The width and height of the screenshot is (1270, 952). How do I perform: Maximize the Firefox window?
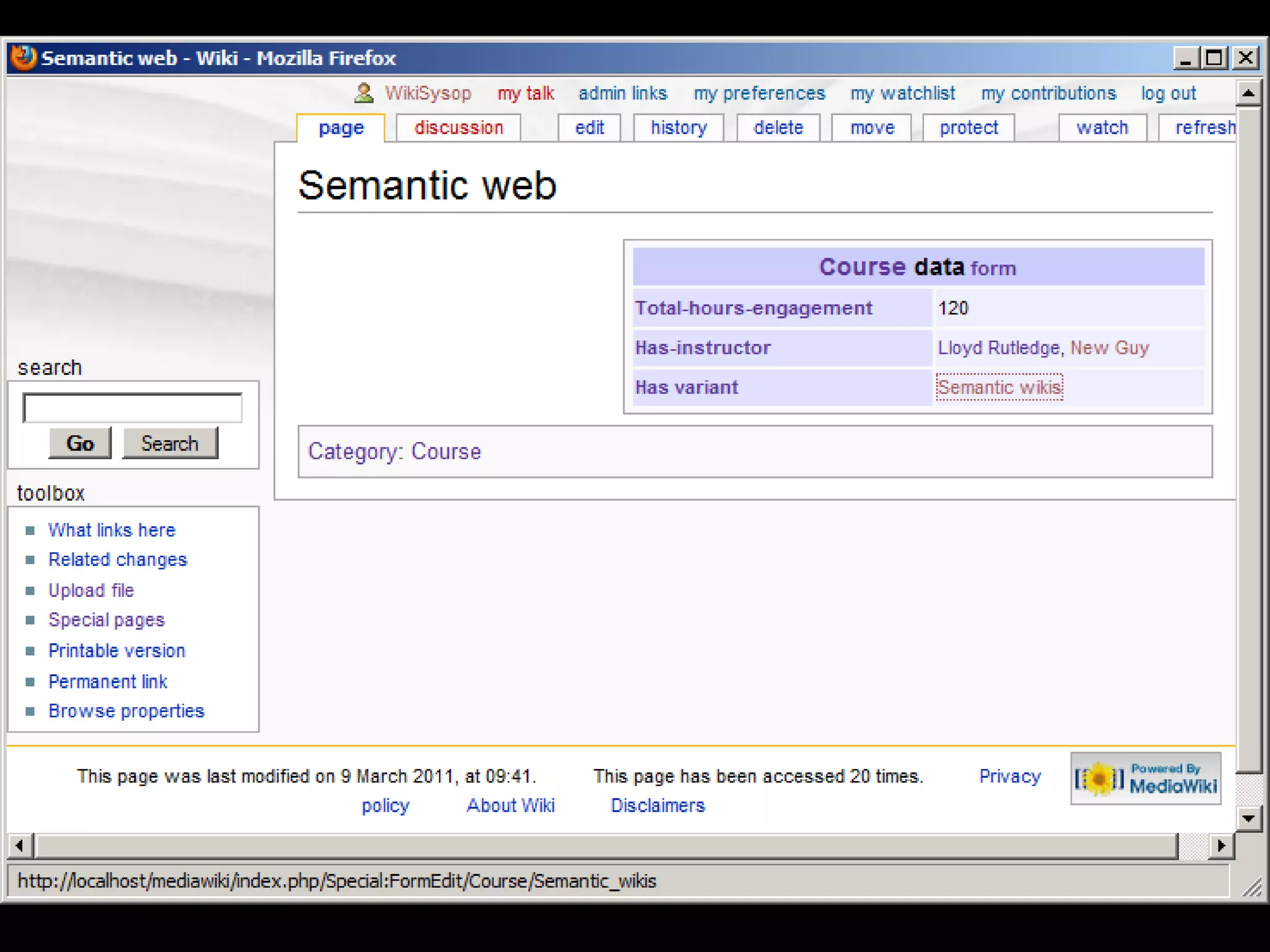[1214, 58]
